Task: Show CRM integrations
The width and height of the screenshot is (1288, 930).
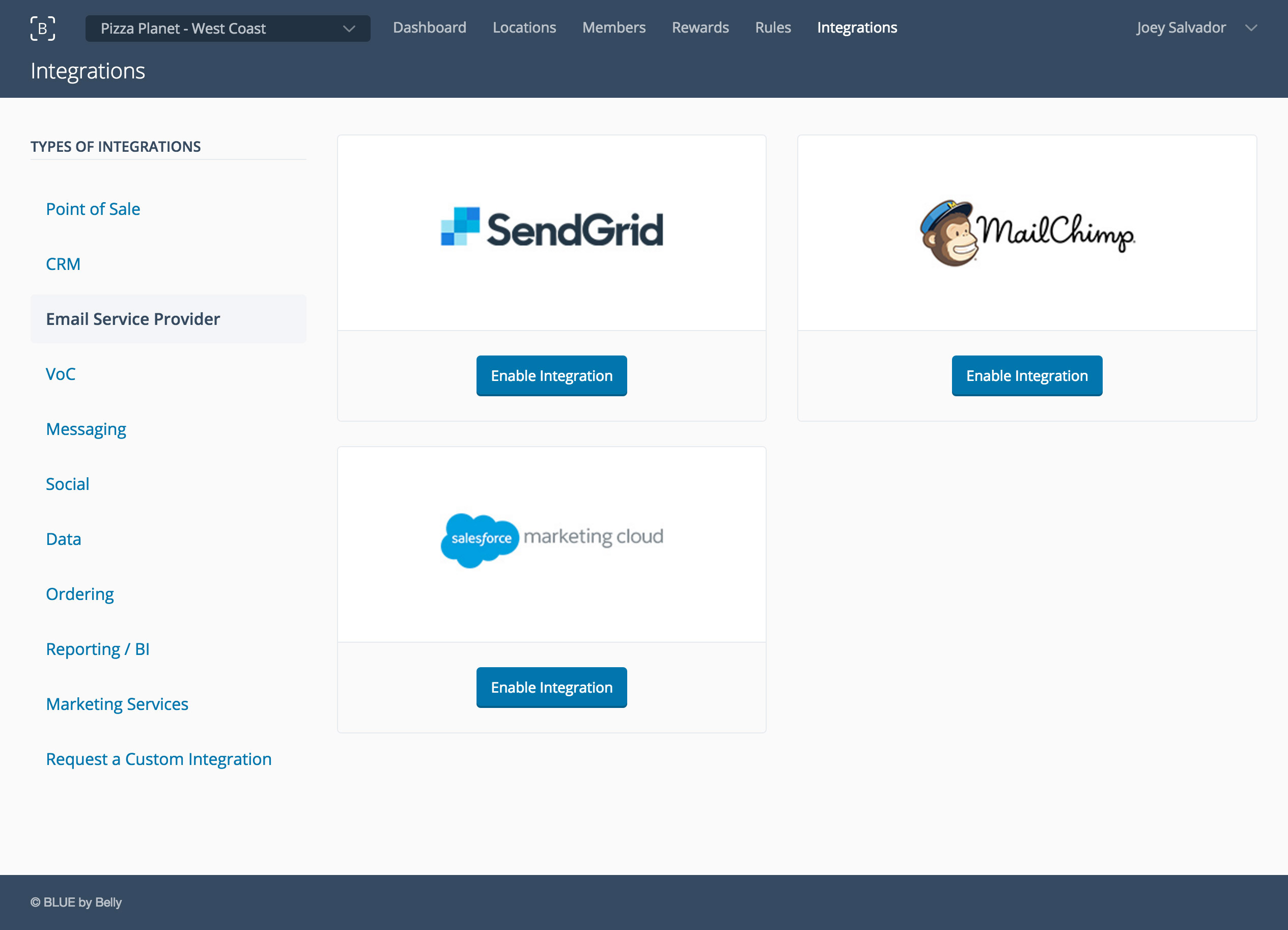Action: pos(63,264)
